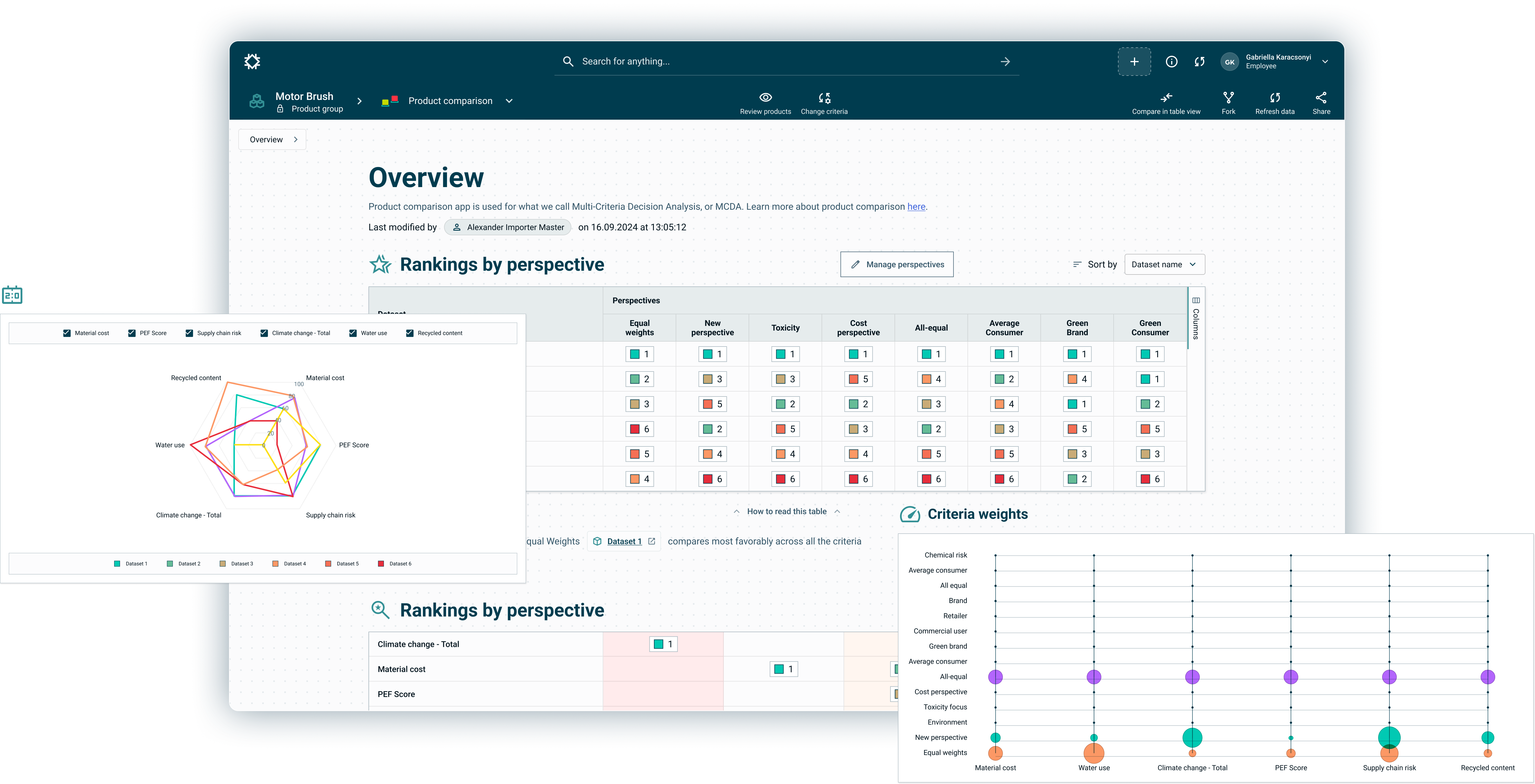Viewport: 1535px width, 784px height.
Task: Click the Equal weights column header
Action: point(639,328)
